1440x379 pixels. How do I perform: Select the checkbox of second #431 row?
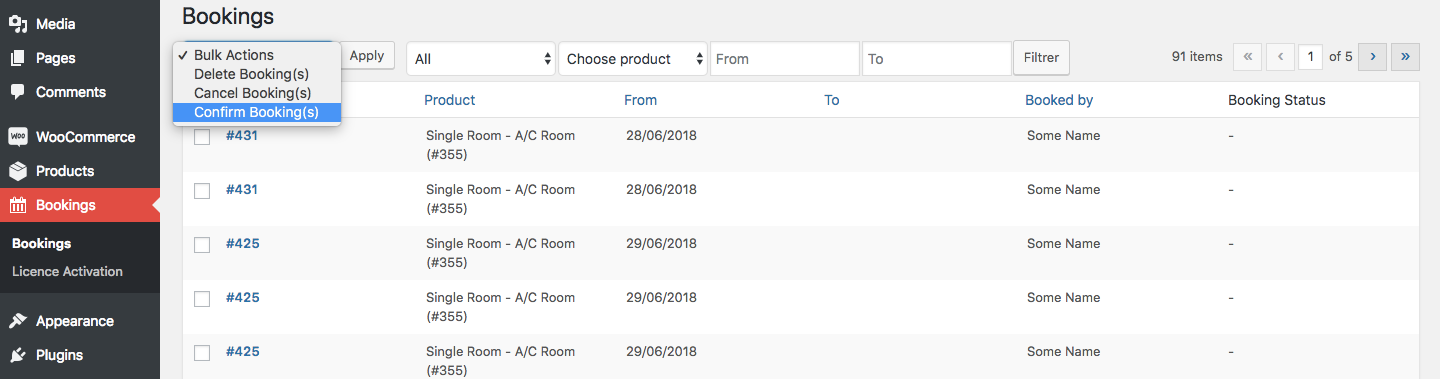pos(202,191)
